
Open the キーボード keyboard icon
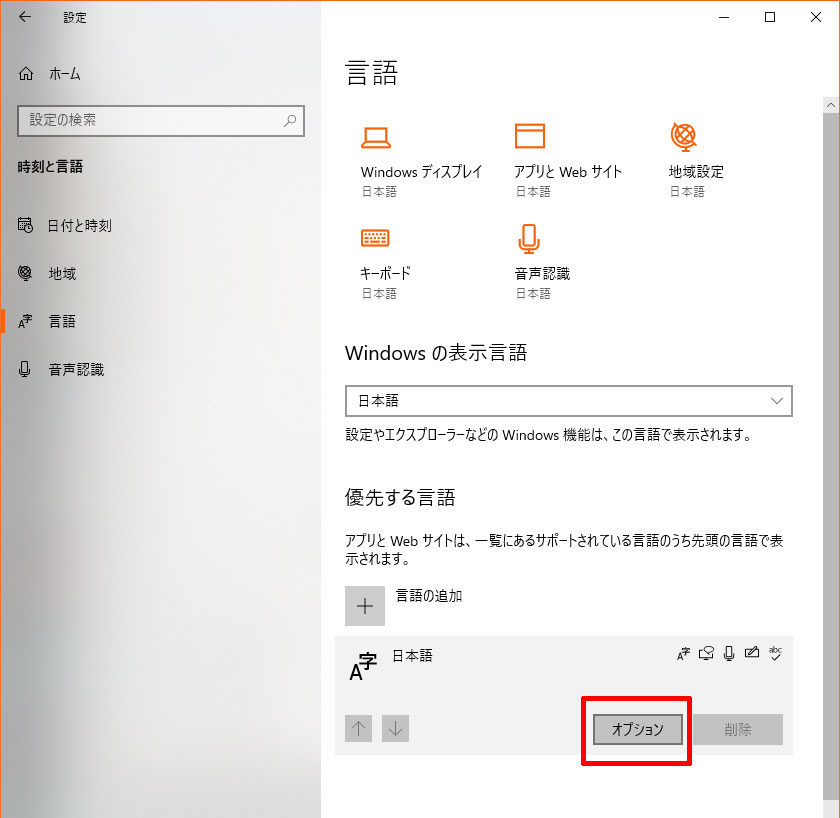click(375, 238)
